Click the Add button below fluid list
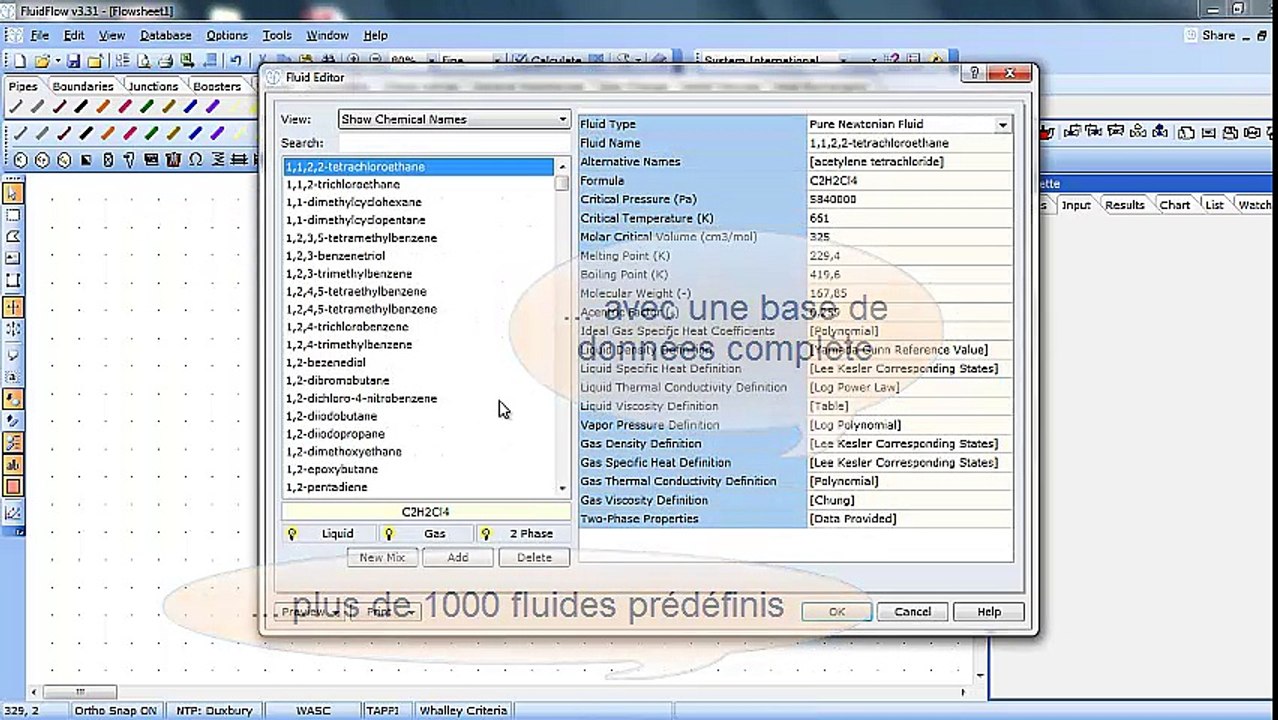This screenshot has width=1278, height=720. coord(457,557)
